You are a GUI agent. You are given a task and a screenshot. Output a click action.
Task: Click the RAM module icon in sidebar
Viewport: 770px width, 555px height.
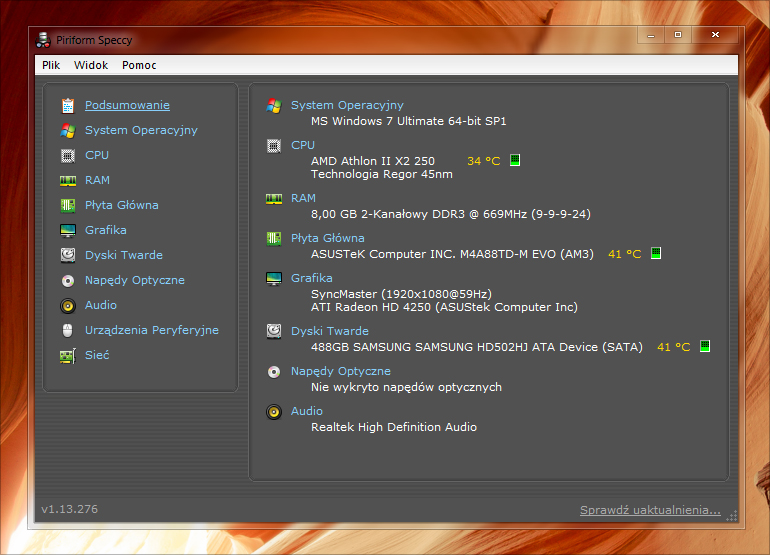pos(68,181)
